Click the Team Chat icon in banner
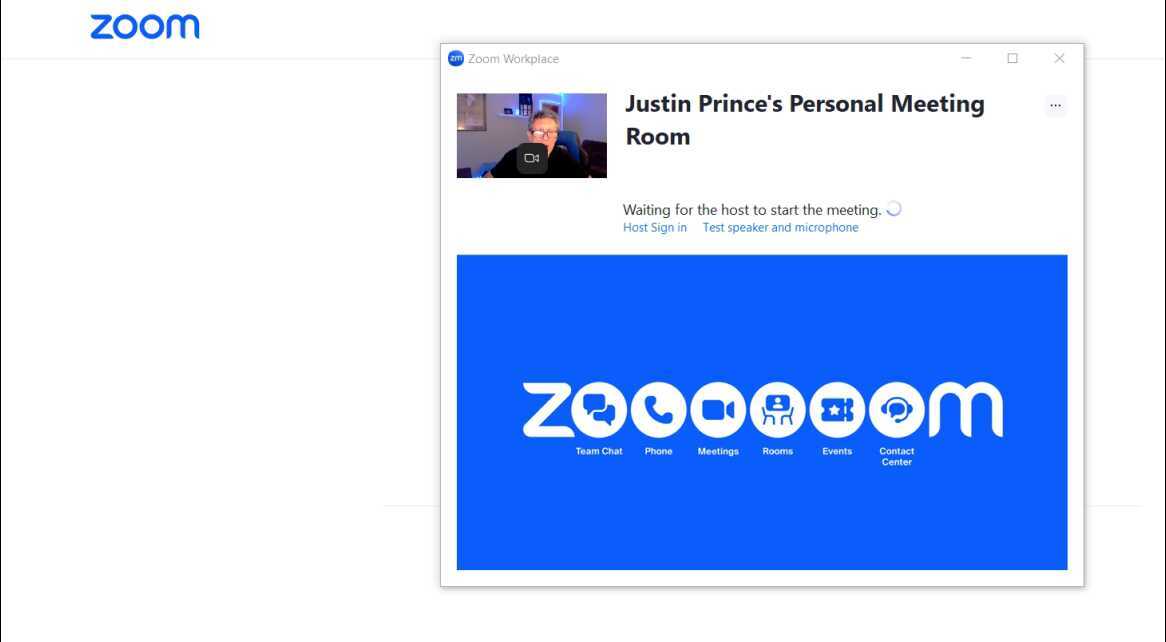The image size is (1166, 642). pos(599,410)
